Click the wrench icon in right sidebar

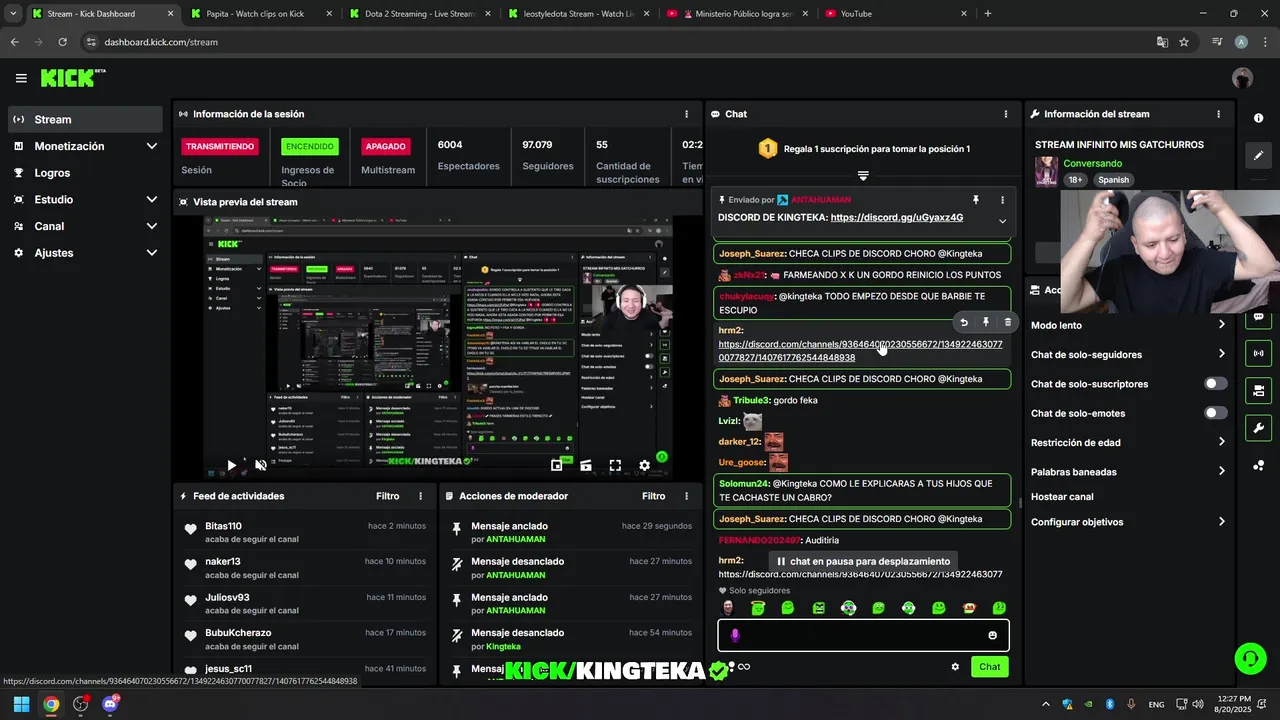[1258, 428]
